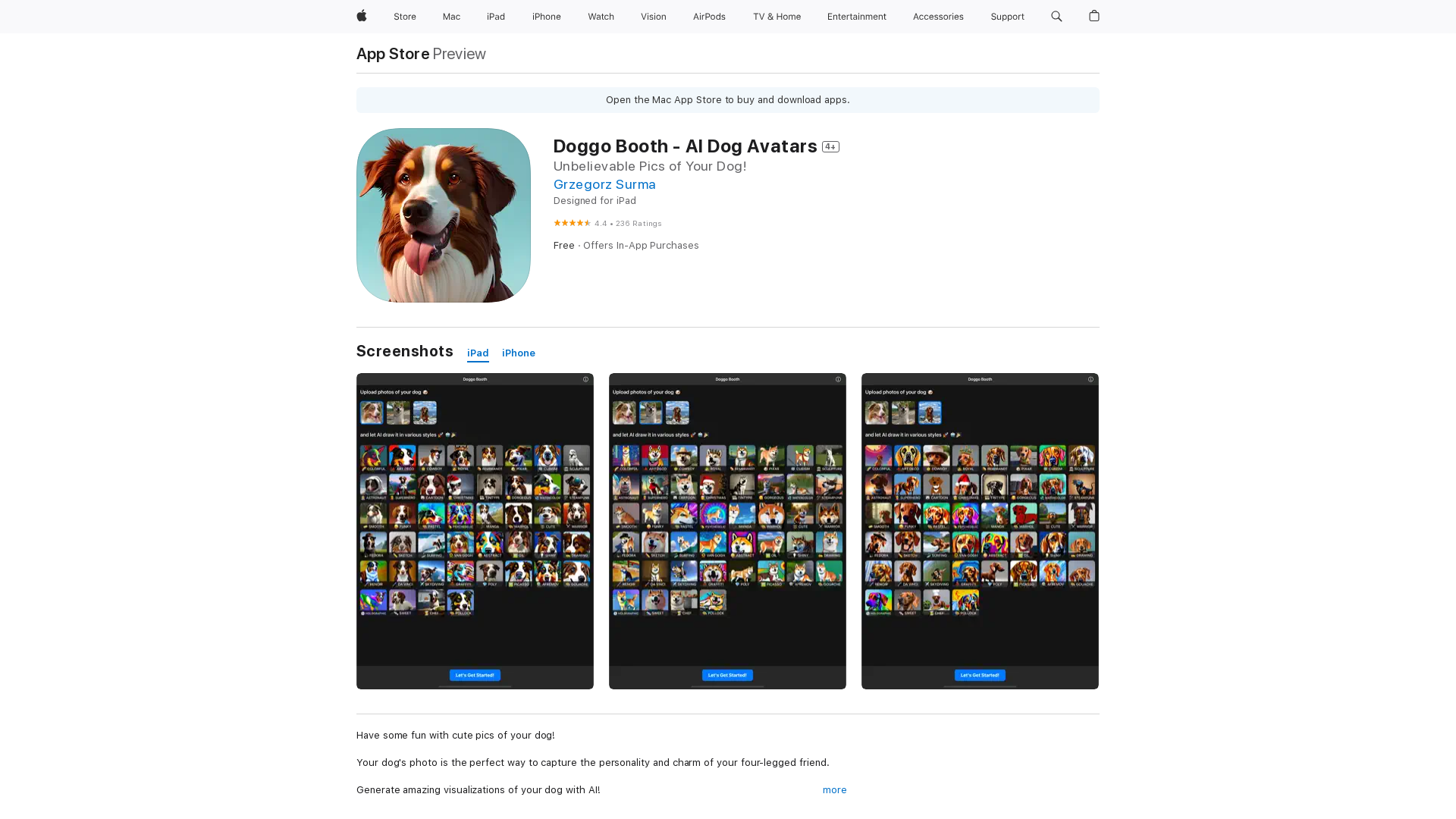The width and height of the screenshot is (1456, 819).
Task: Click the Apple logo icon
Action: (362, 16)
